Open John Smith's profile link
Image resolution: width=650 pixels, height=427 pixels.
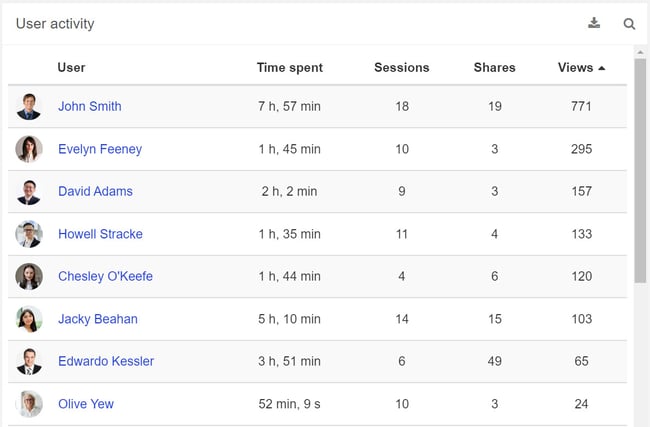(90, 107)
